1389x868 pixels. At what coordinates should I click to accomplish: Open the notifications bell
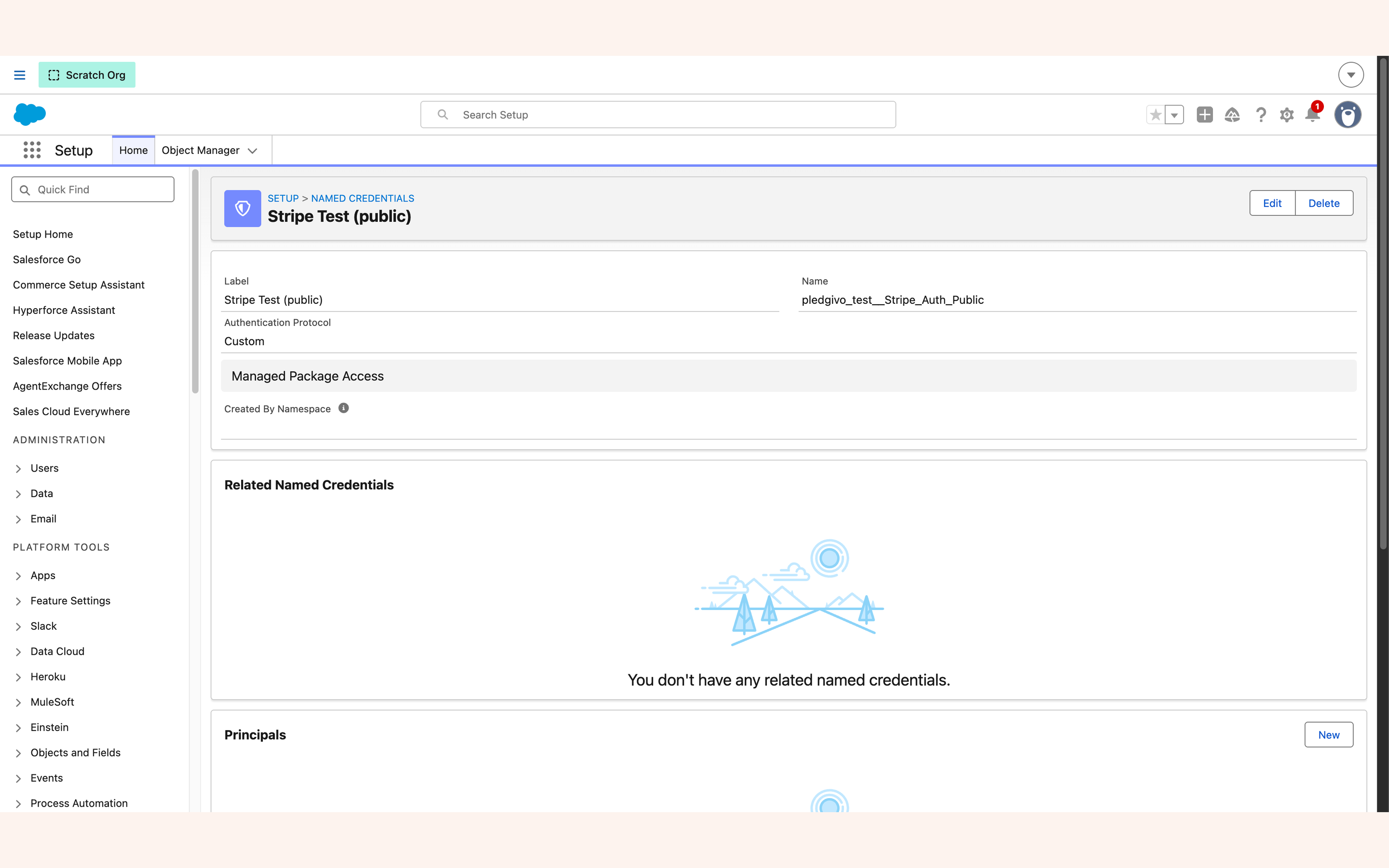coord(1313,114)
